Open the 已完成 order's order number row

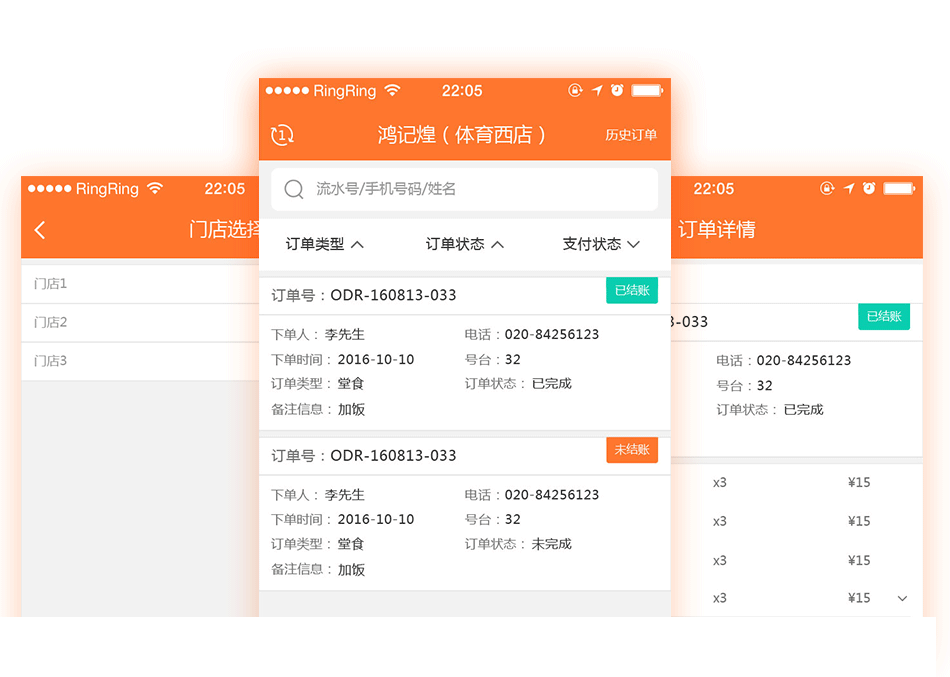point(464,296)
